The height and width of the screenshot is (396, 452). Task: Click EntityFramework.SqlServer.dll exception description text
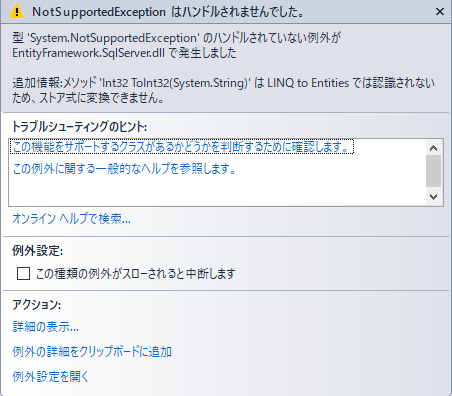tap(177, 45)
